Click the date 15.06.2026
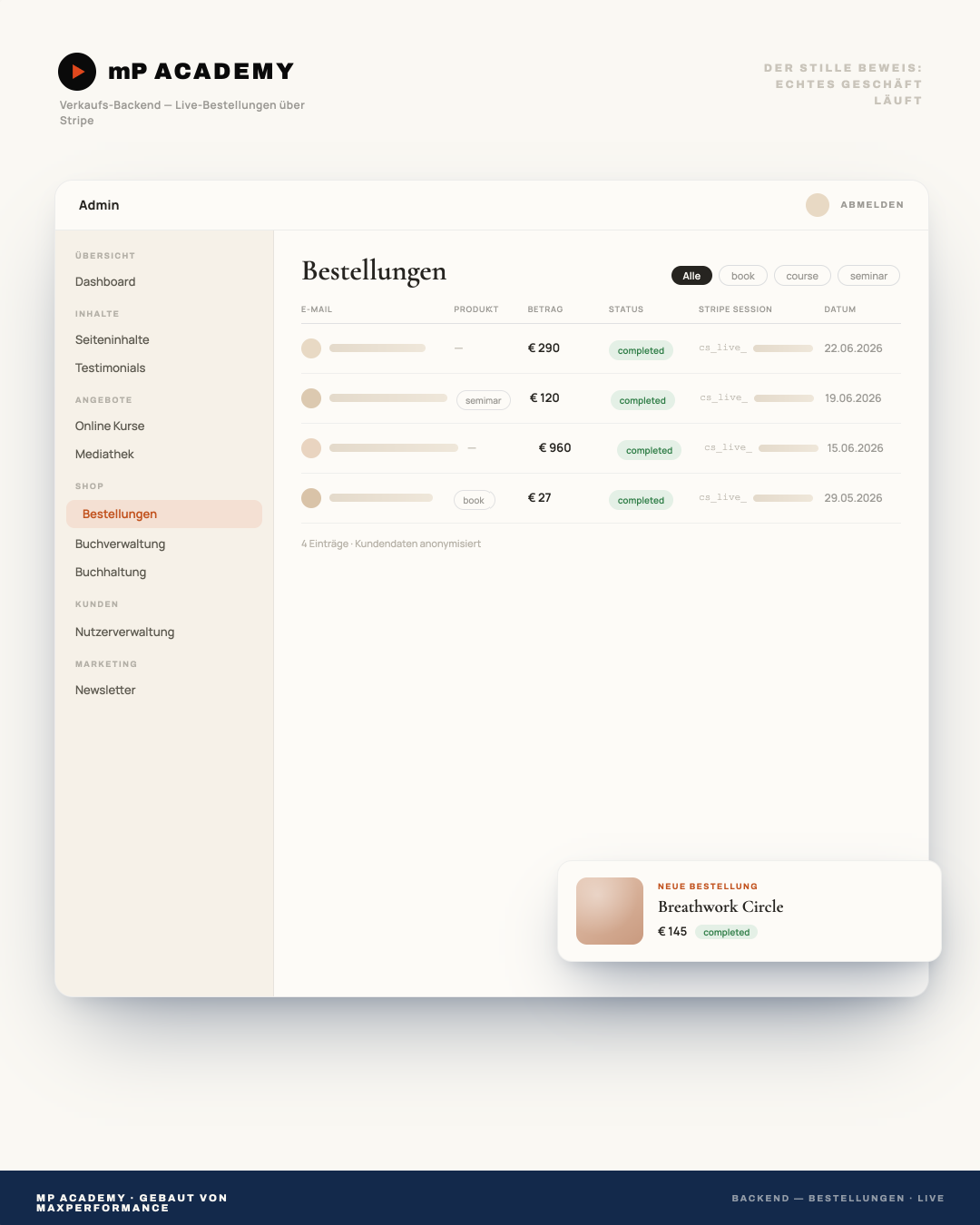Viewport: 980px width, 1225px height. click(855, 448)
